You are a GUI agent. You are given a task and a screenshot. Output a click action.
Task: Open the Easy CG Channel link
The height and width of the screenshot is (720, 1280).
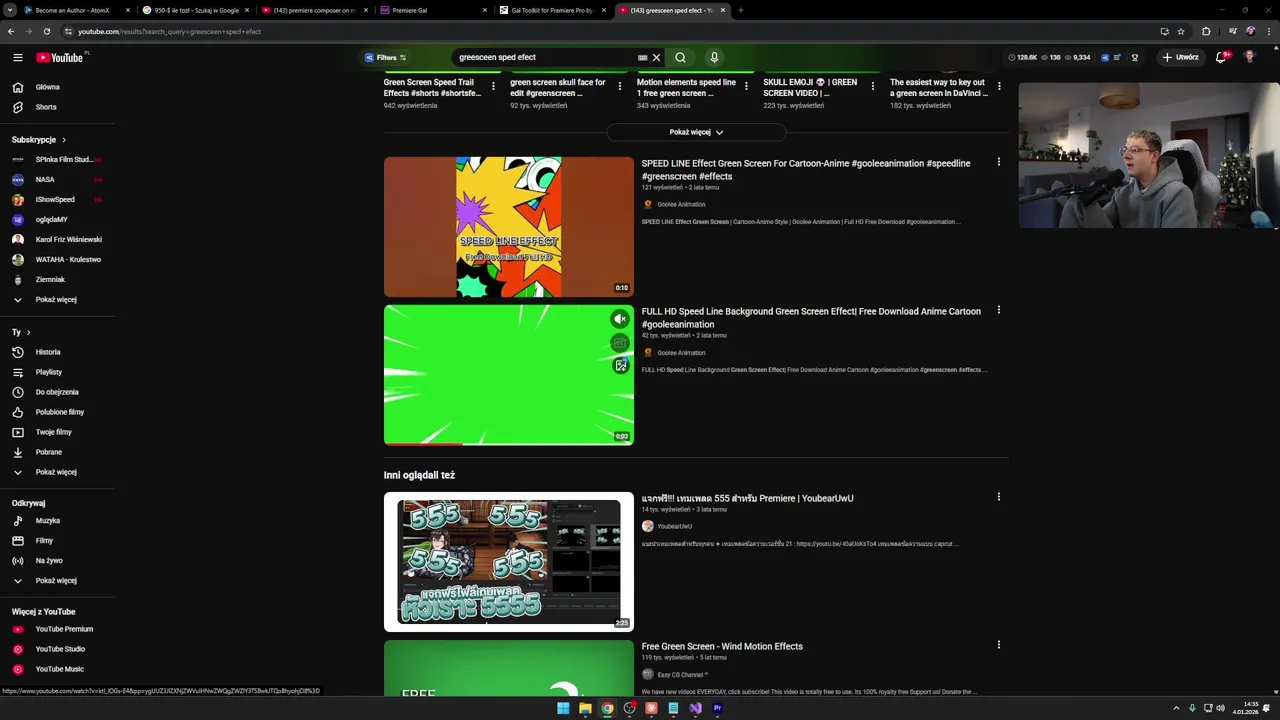(683, 675)
